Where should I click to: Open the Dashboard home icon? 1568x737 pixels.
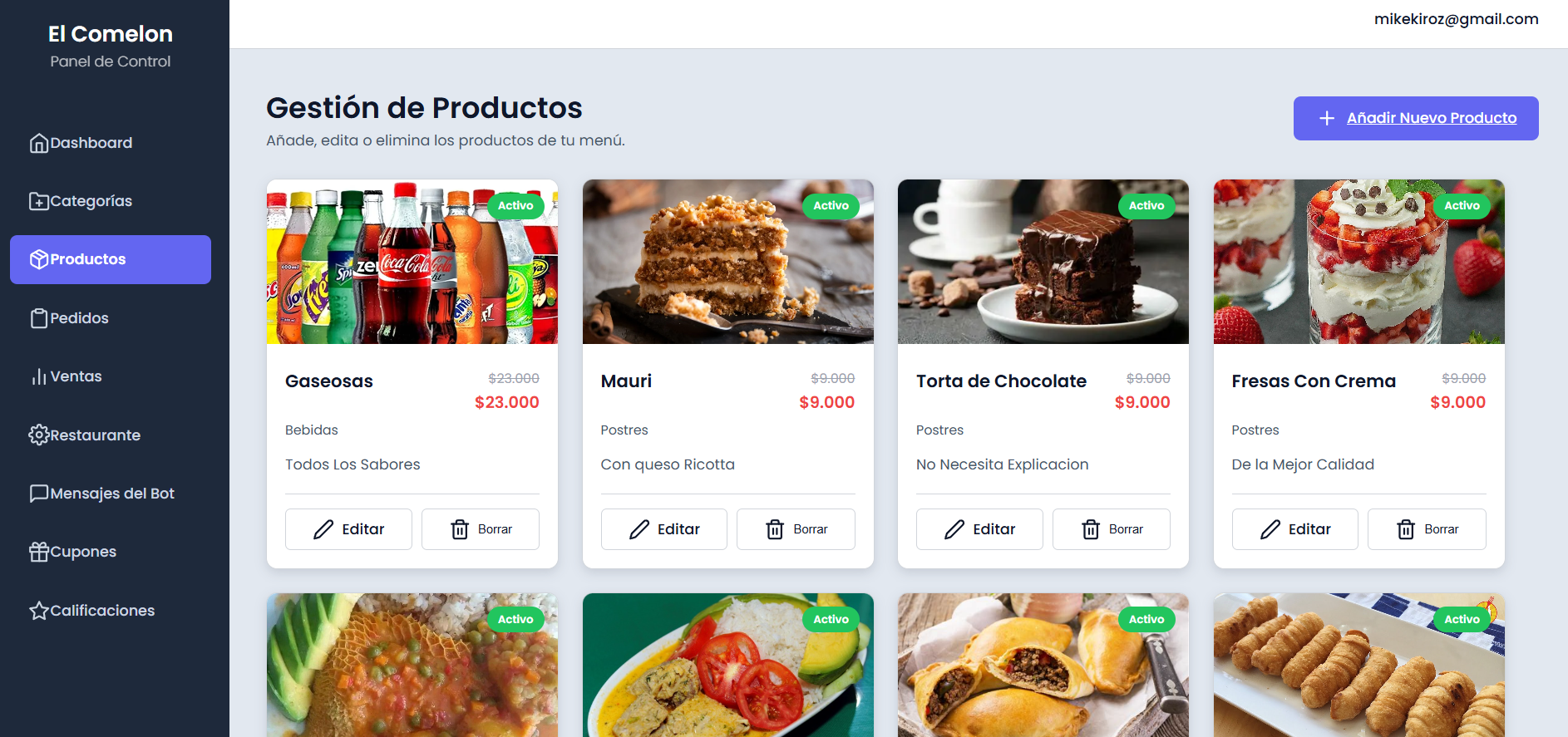pos(39,143)
